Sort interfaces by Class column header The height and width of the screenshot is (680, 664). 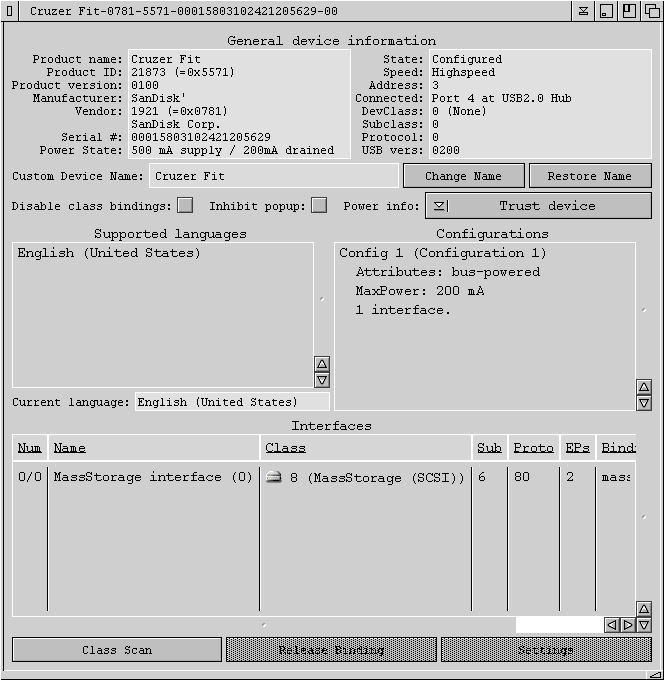coord(285,448)
